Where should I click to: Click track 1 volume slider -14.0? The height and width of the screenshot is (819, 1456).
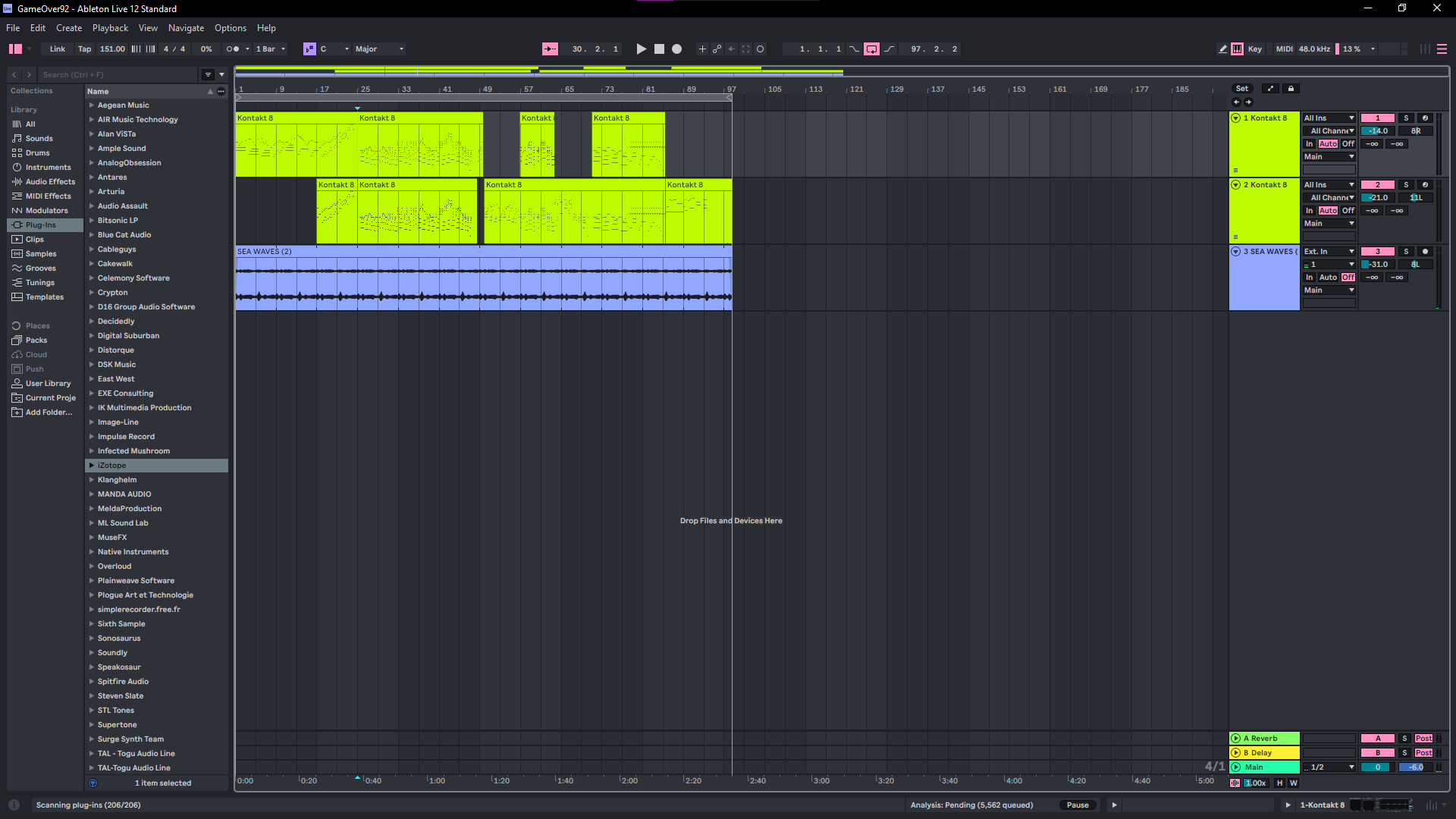click(1378, 131)
